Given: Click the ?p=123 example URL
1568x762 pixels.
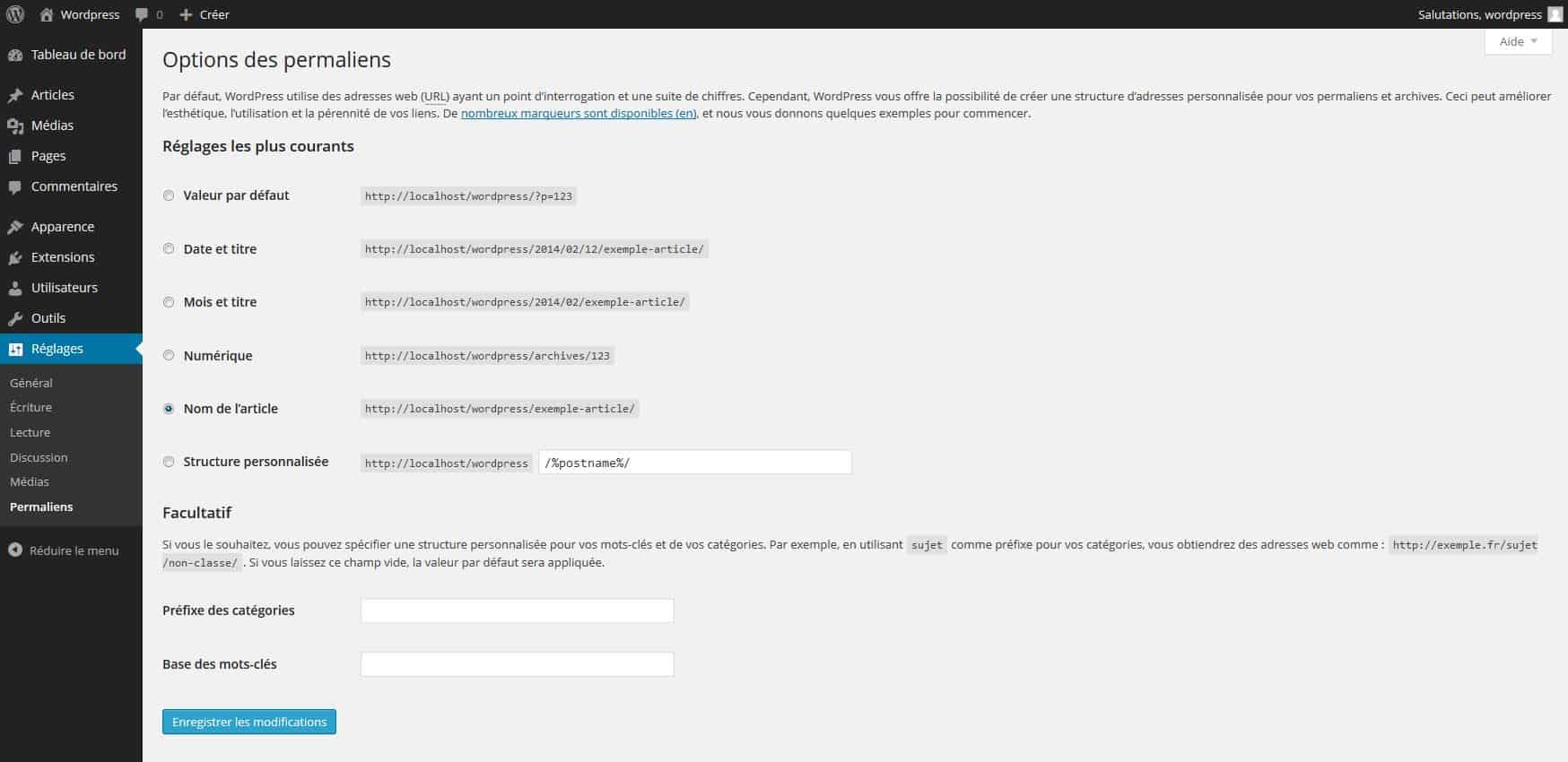Looking at the screenshot, I should click(x=468, y=196).
